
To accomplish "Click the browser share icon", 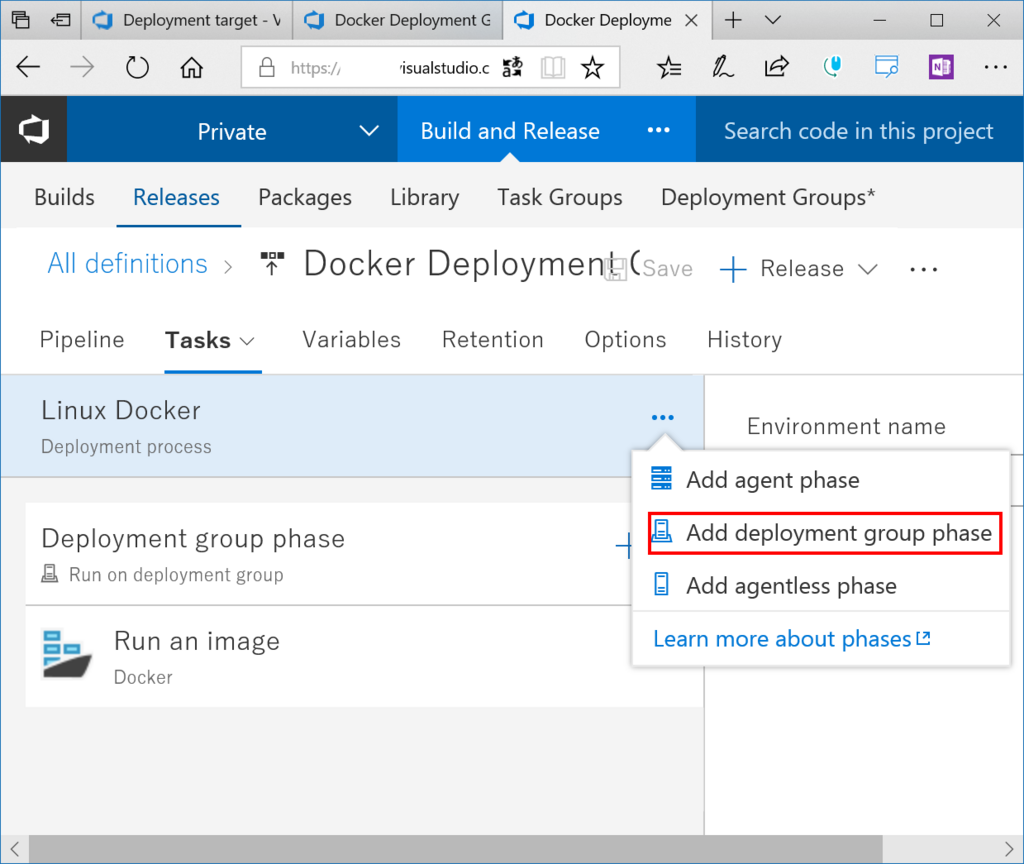I will (776, 67).
